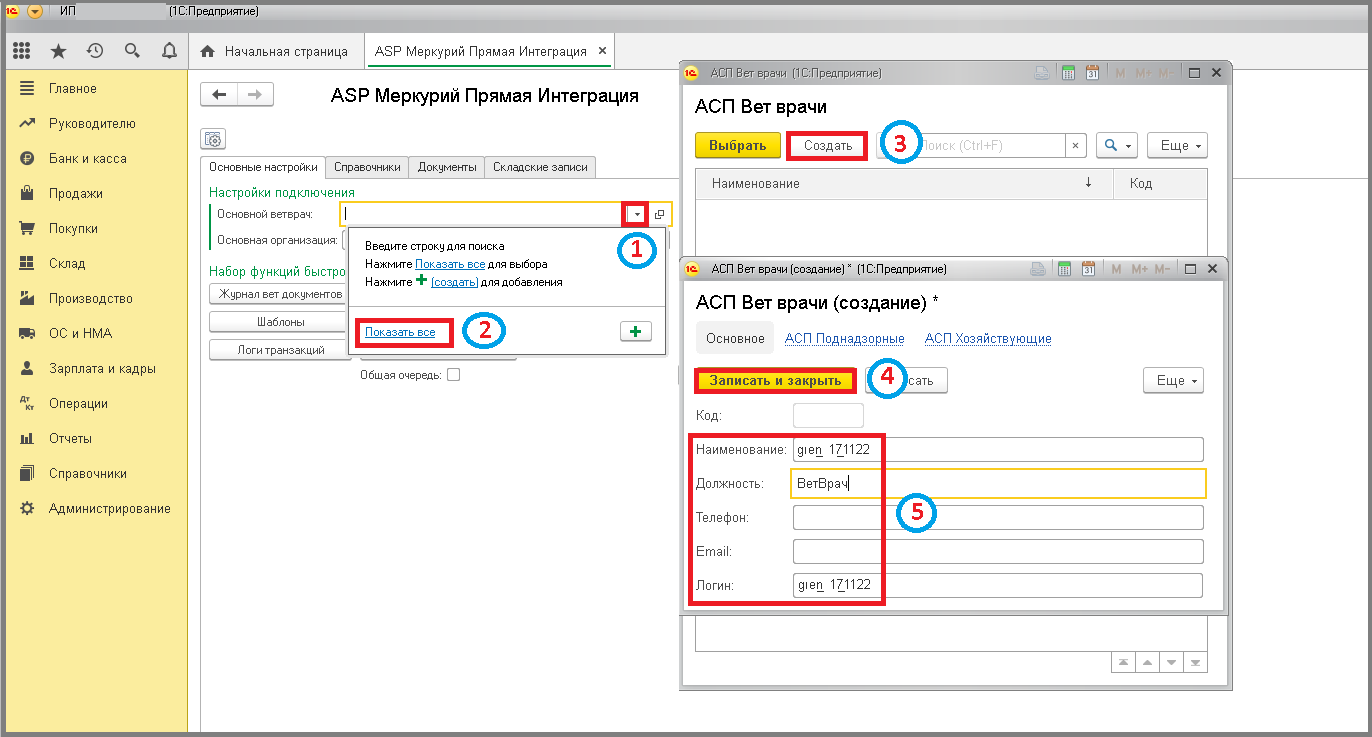
Task: Open Favorites star icon
Action: click(x=58, y=51)
